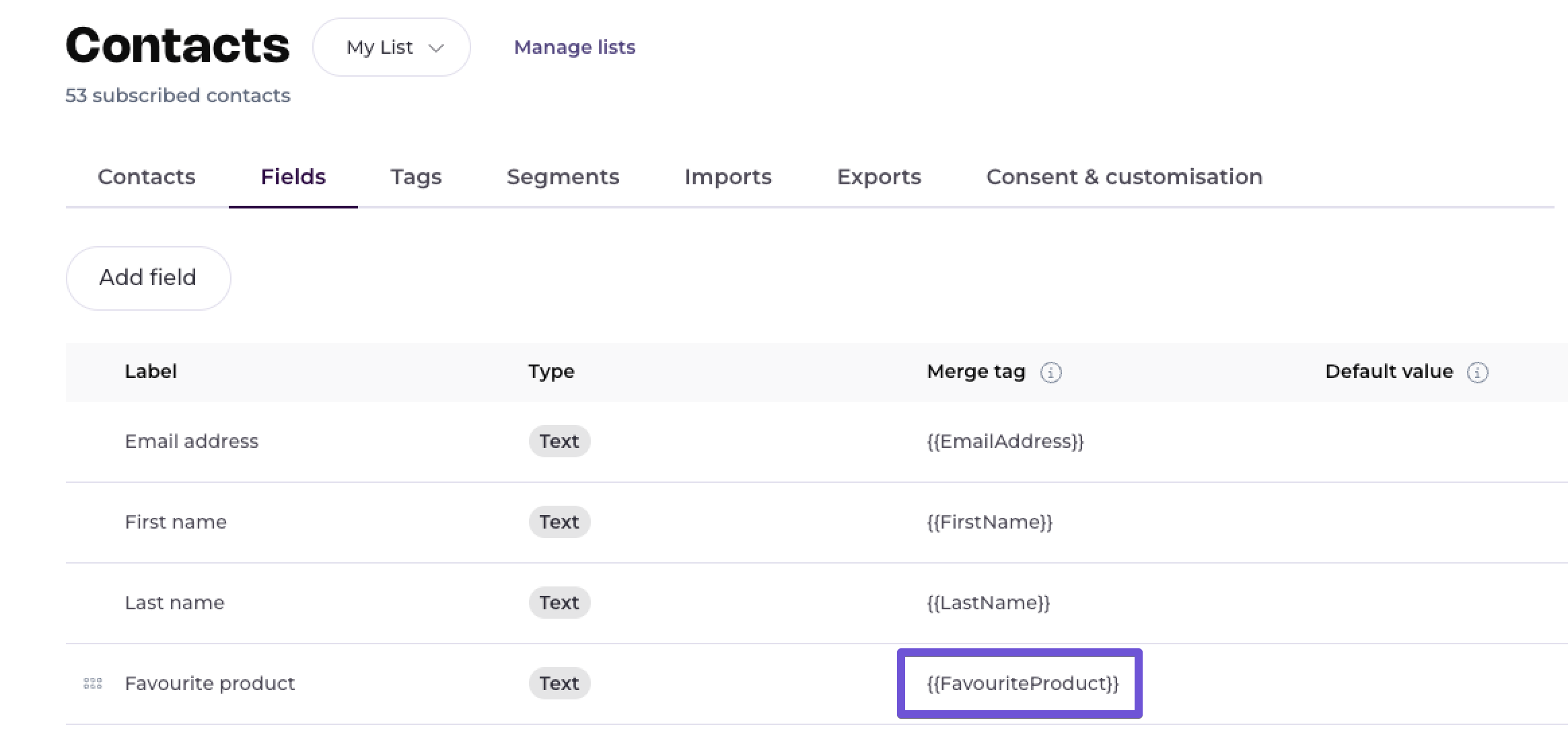Switch to Exports tab
1568x729 pixels.
tap(879, 177)
